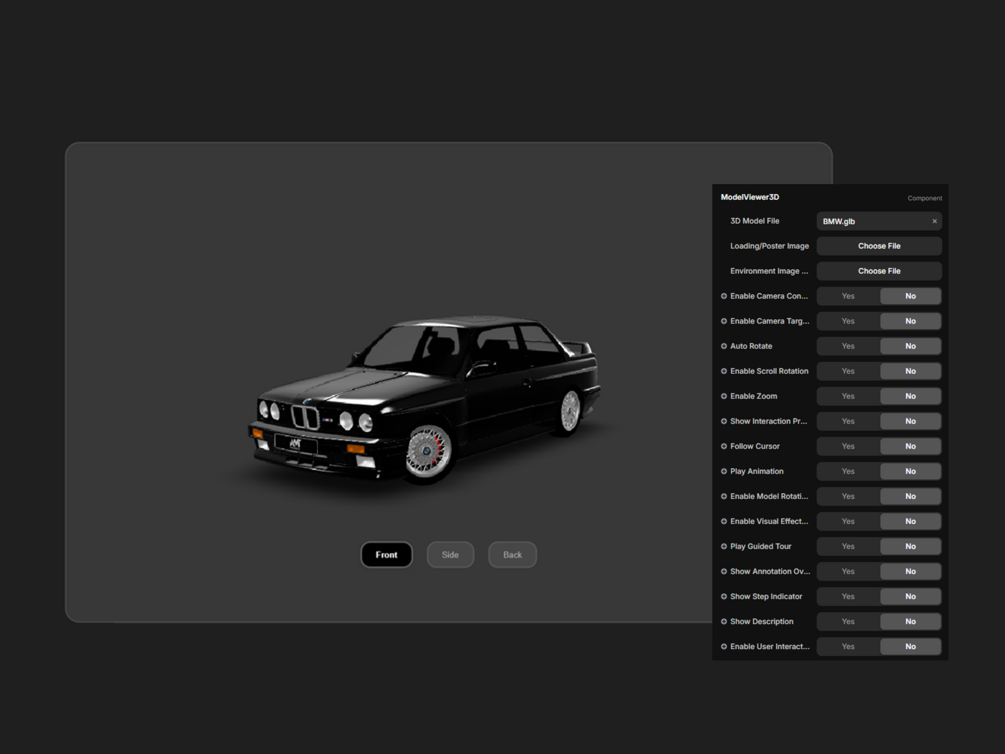Select No for Enable Visual Effect...
1005x754 pixels.
click(910, 521)
